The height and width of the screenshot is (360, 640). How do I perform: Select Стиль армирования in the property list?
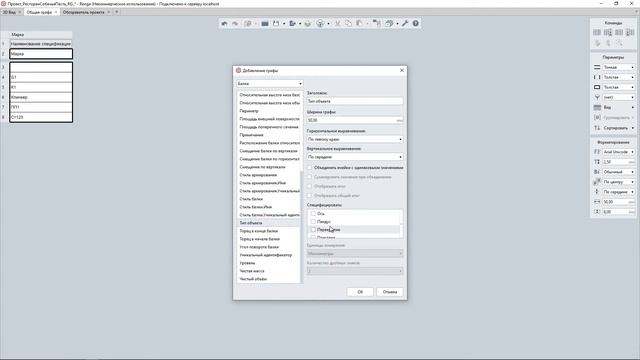(258, 175)
